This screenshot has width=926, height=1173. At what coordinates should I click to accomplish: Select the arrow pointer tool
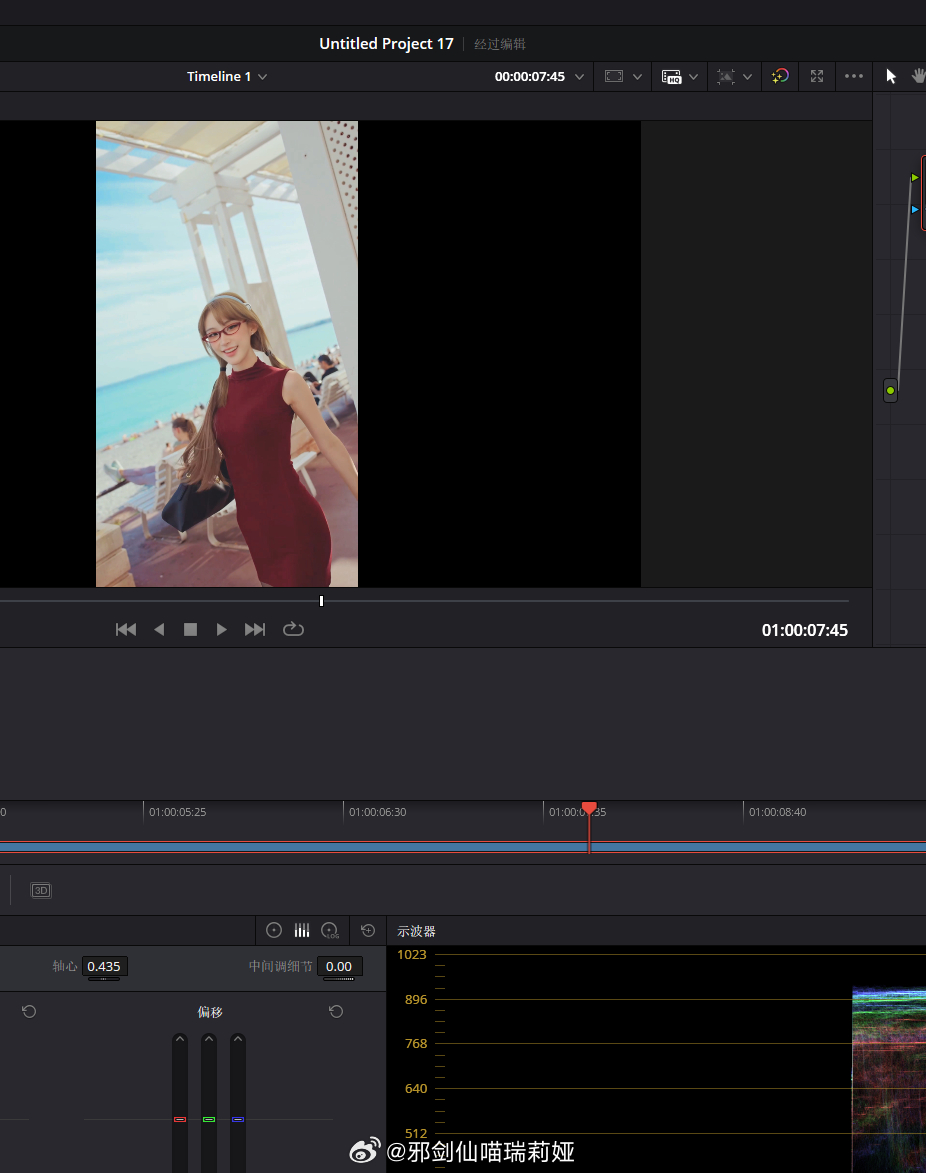[890, 76]
